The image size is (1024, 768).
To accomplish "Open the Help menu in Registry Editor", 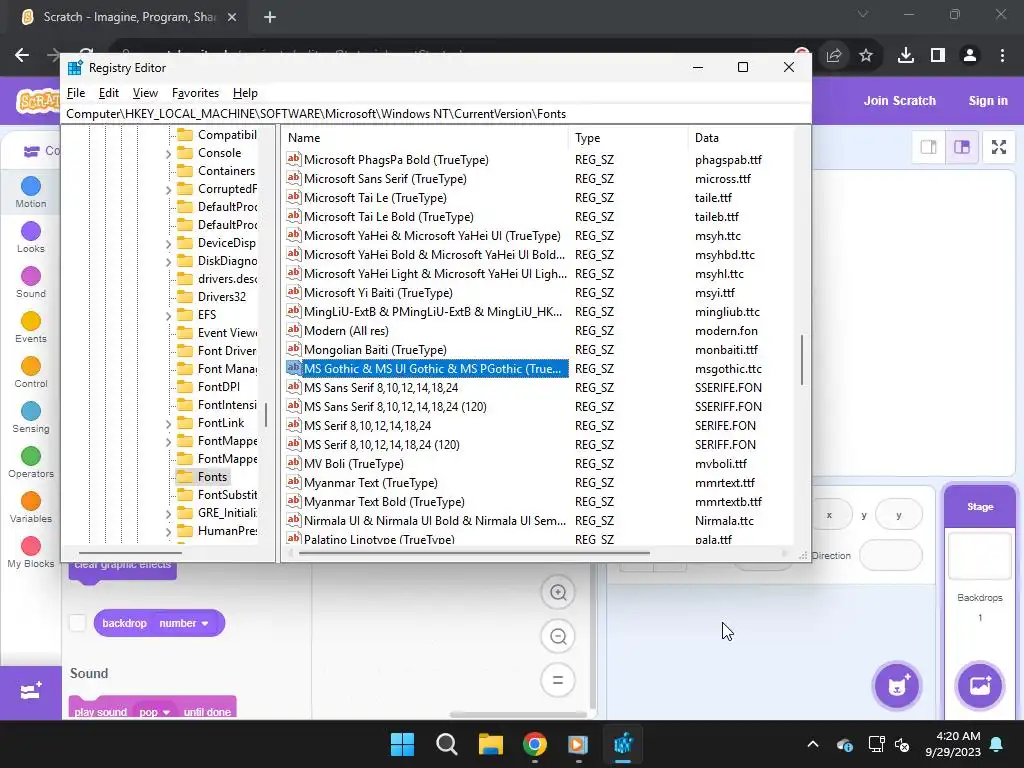I will coord(245,93).
